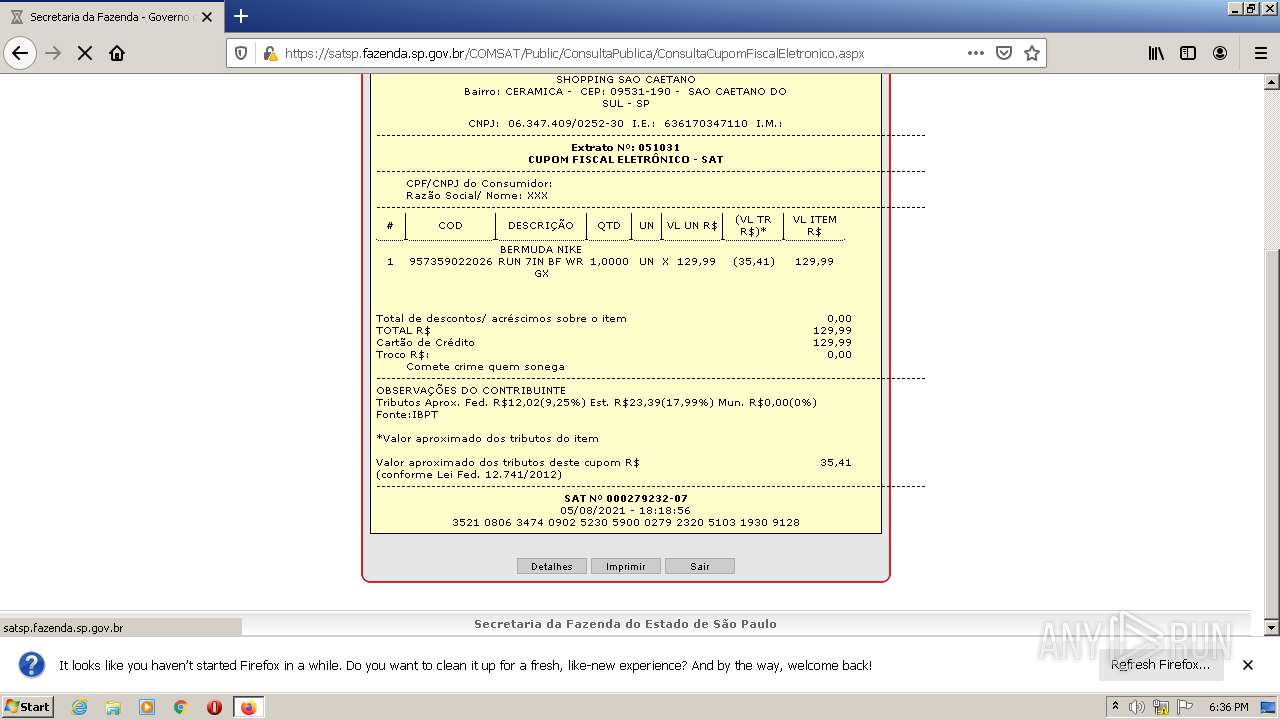Viewport: 1280px width, 720px height.
Task: Open the volume control in tray
Action: click(x=1137, y=707)
